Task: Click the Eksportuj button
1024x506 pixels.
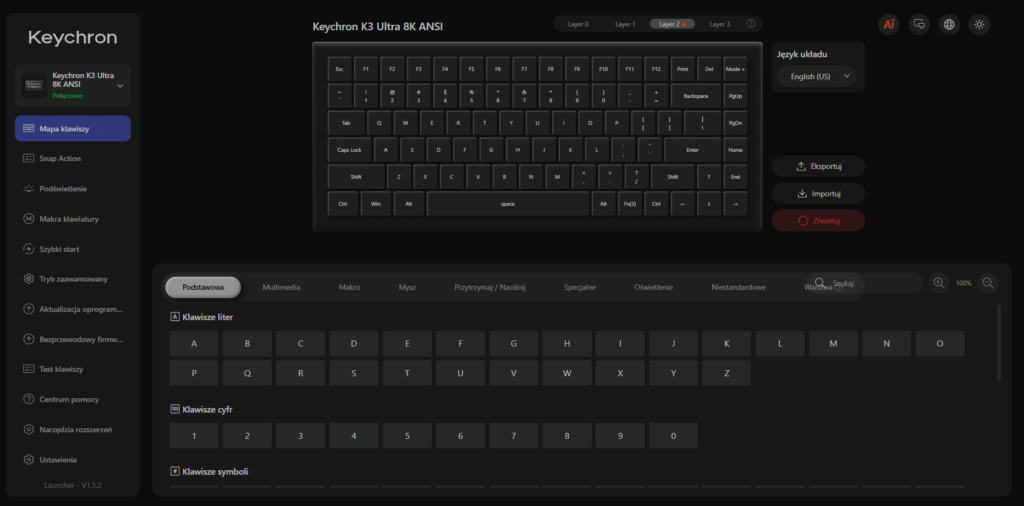Action: [x=818, y=166]
